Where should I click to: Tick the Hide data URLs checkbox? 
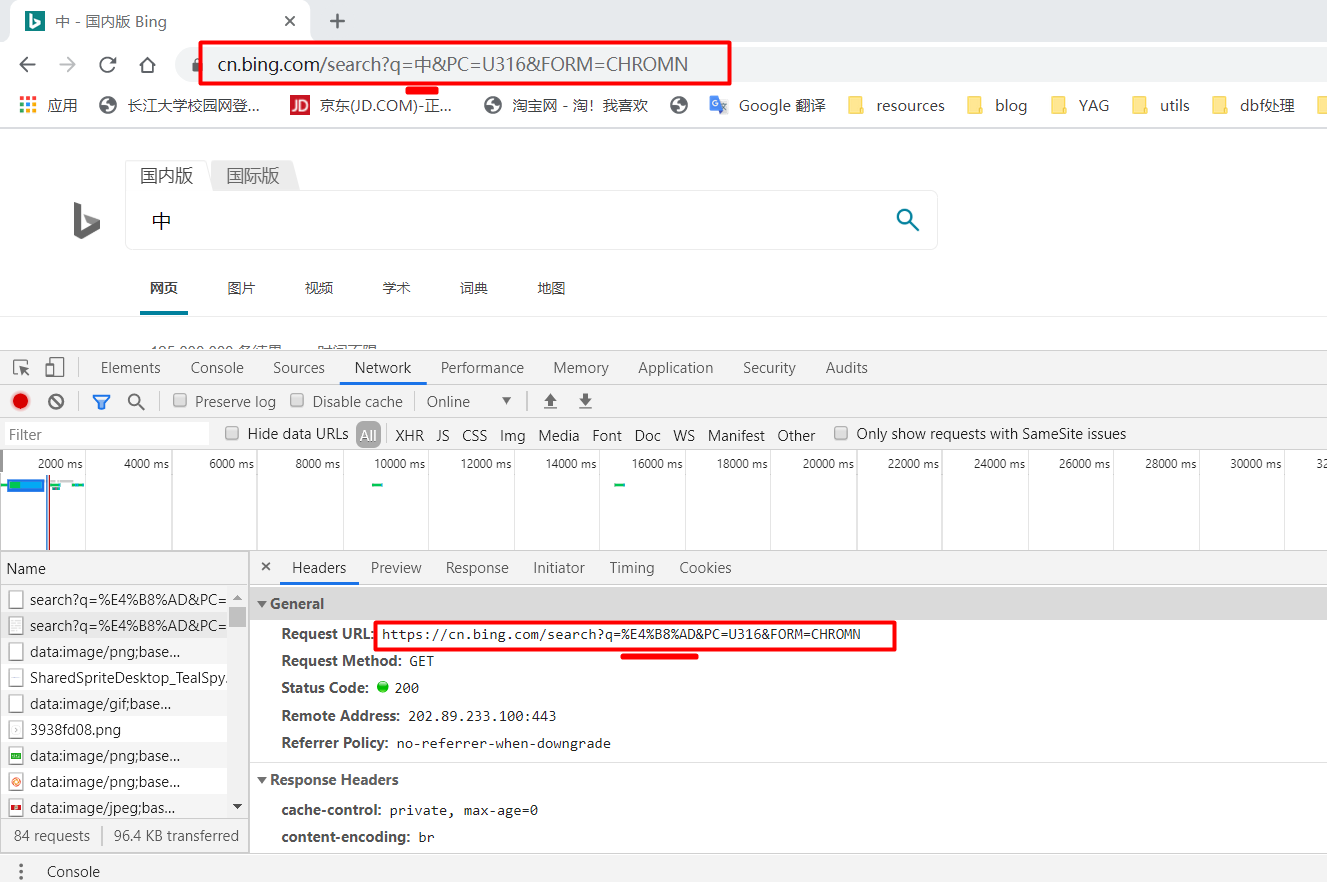232,433
